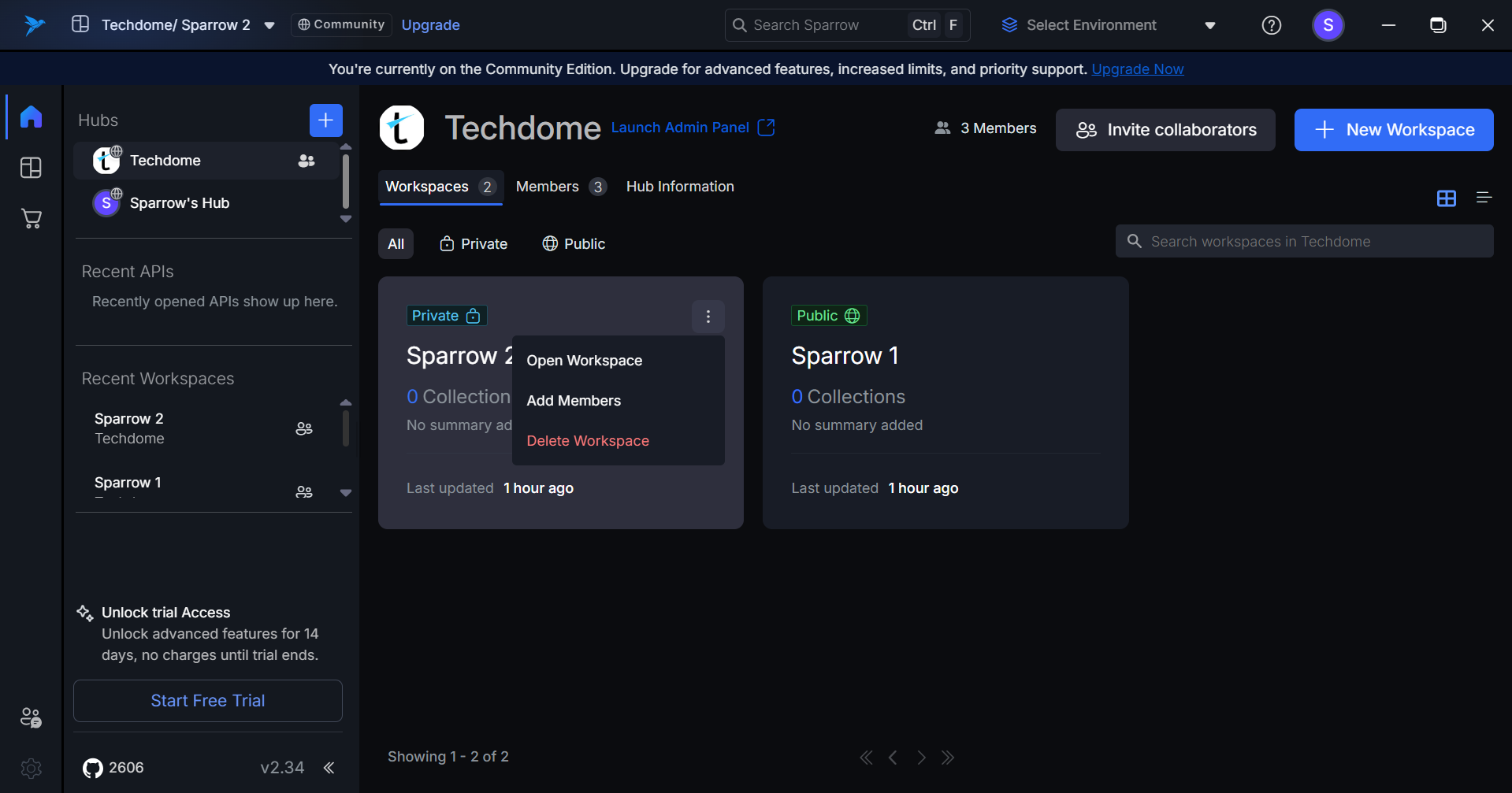
Task: Click three-dot menu on Sparrow 2 card
Action: [708, 317]
